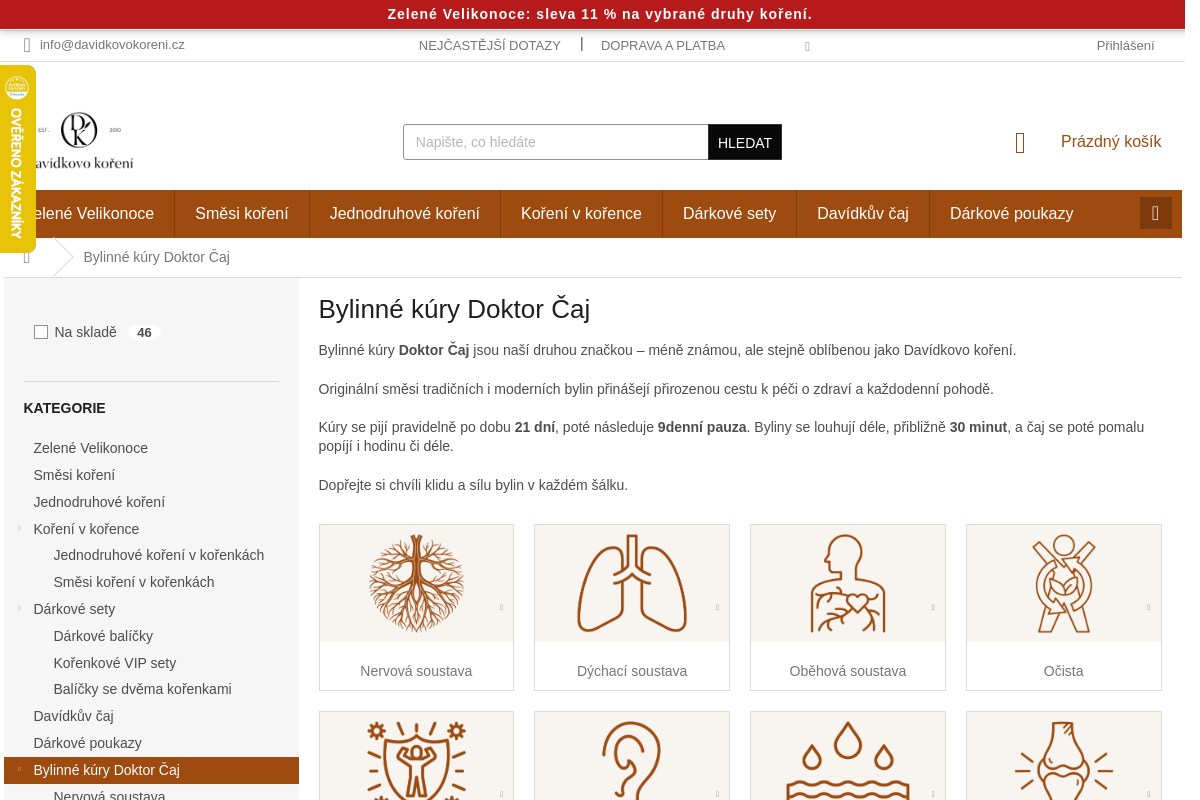Open the Dýchací soustava lungs icon
Viewport: 1200px width, 800px height.
[x=632, y=583]
